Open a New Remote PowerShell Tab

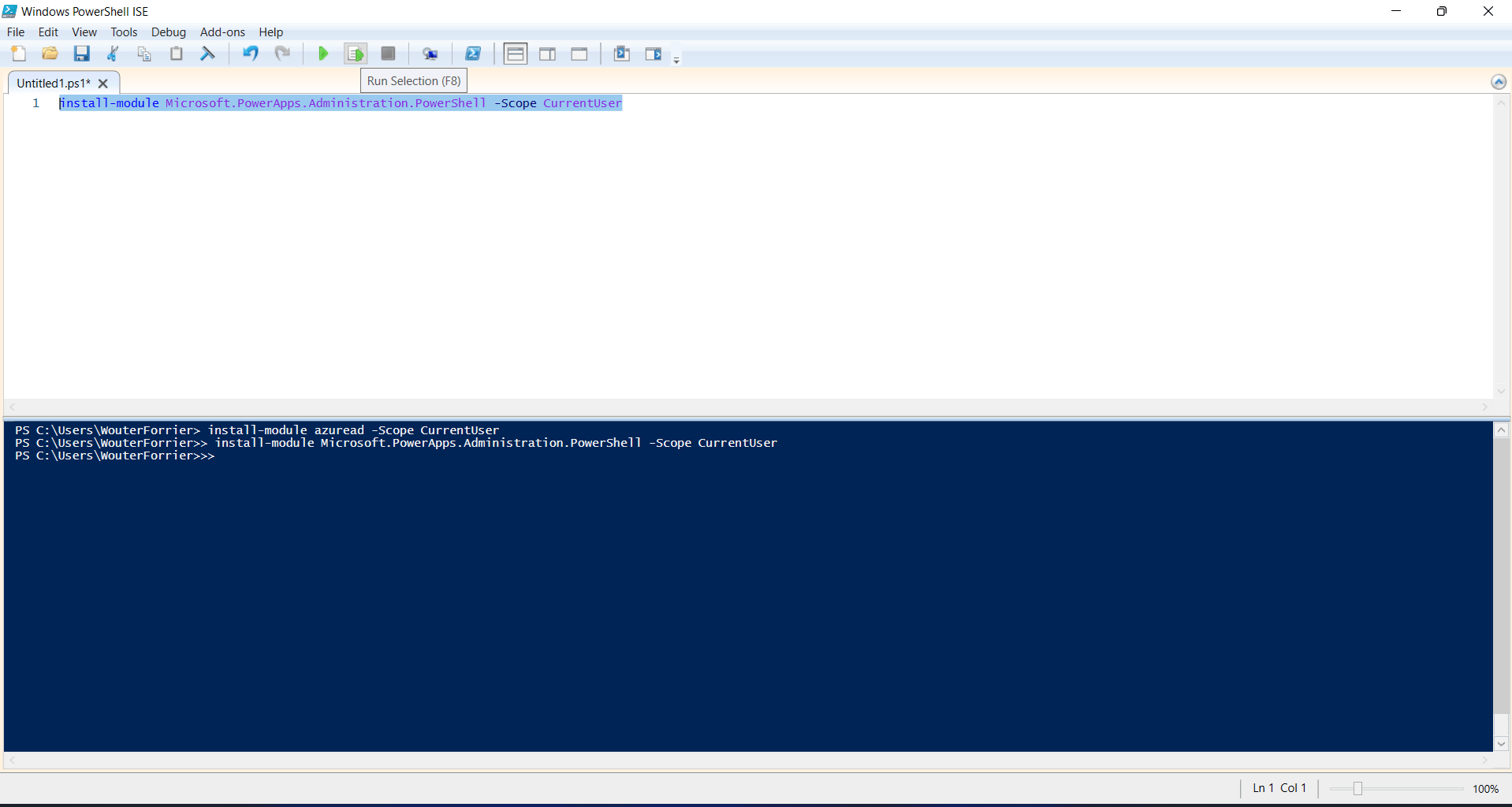tap(431, 54)
